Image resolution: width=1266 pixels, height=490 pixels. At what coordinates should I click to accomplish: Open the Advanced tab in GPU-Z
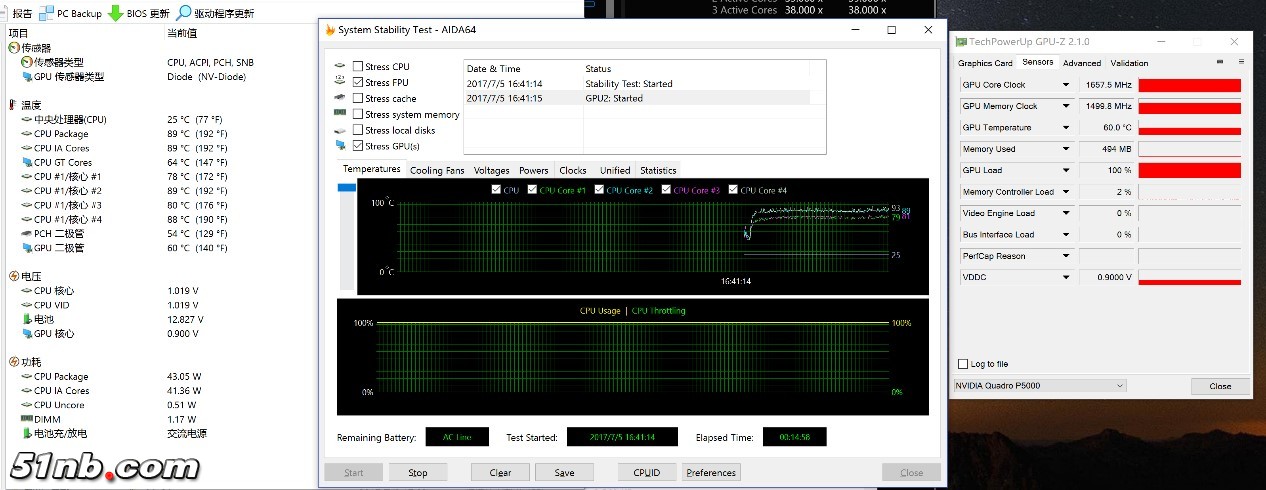pos(1082,63)
